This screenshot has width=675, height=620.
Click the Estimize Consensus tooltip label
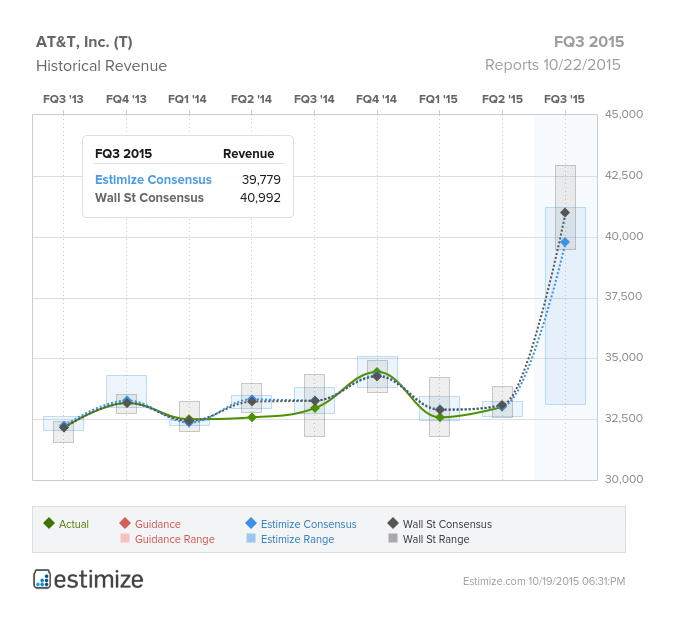(x=153, y=180)
